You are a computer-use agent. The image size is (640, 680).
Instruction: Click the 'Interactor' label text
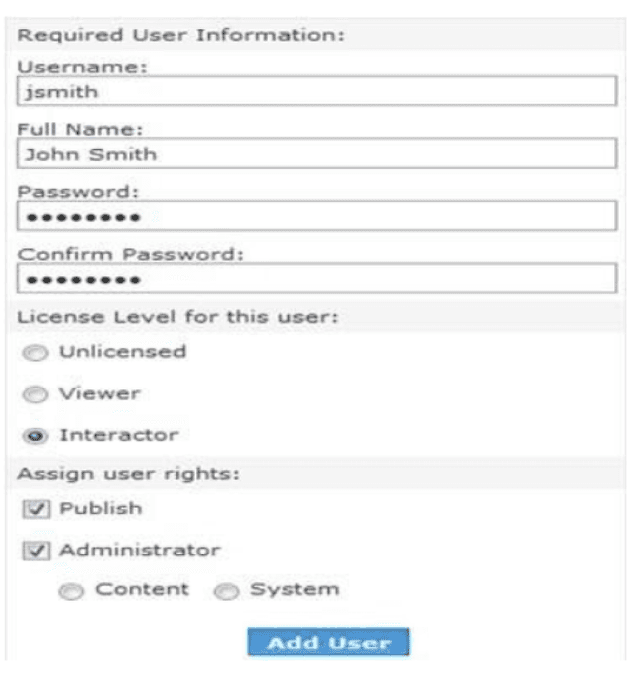pos(118,435)
